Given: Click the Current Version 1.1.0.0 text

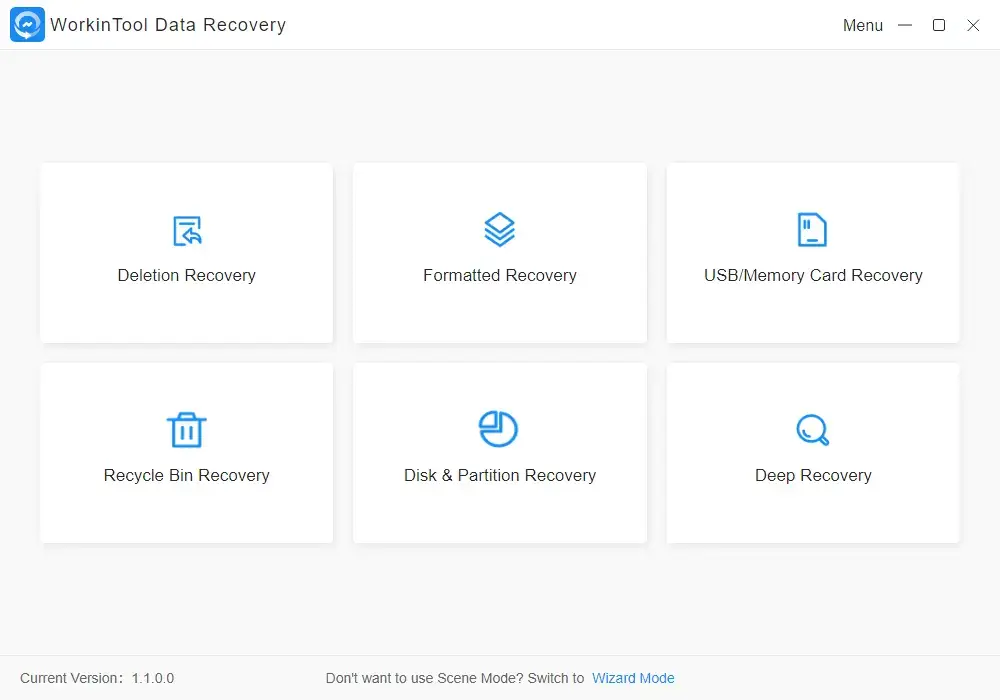Looking at the screenshot, I should [x=97, y=678].
